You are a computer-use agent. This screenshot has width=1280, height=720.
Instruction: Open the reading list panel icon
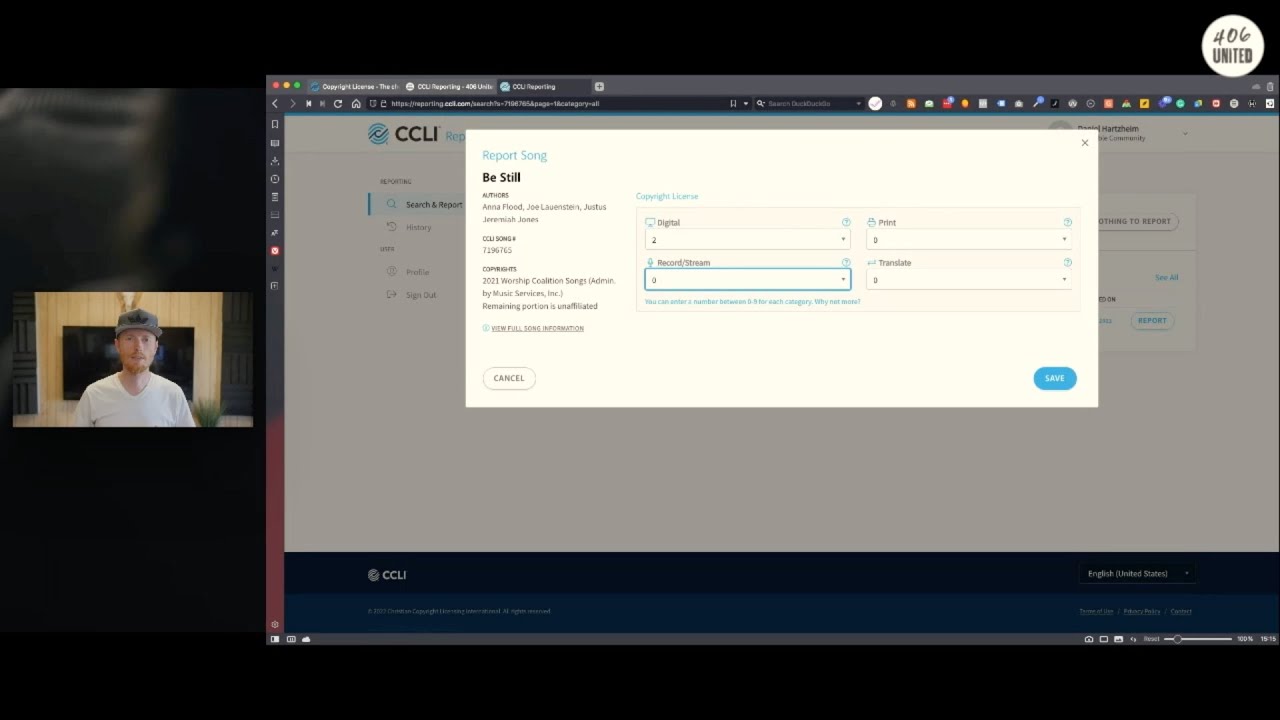pyautogui.click(x=275, y=143)
